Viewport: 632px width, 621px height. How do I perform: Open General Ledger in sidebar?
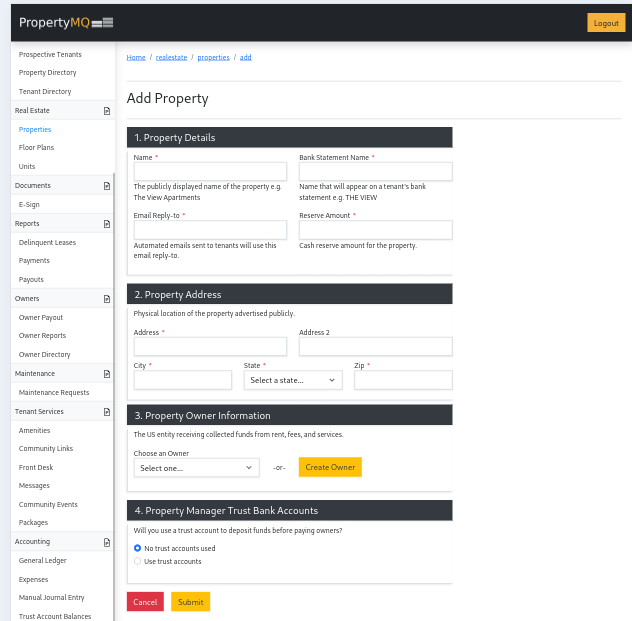tap(42, 560)
